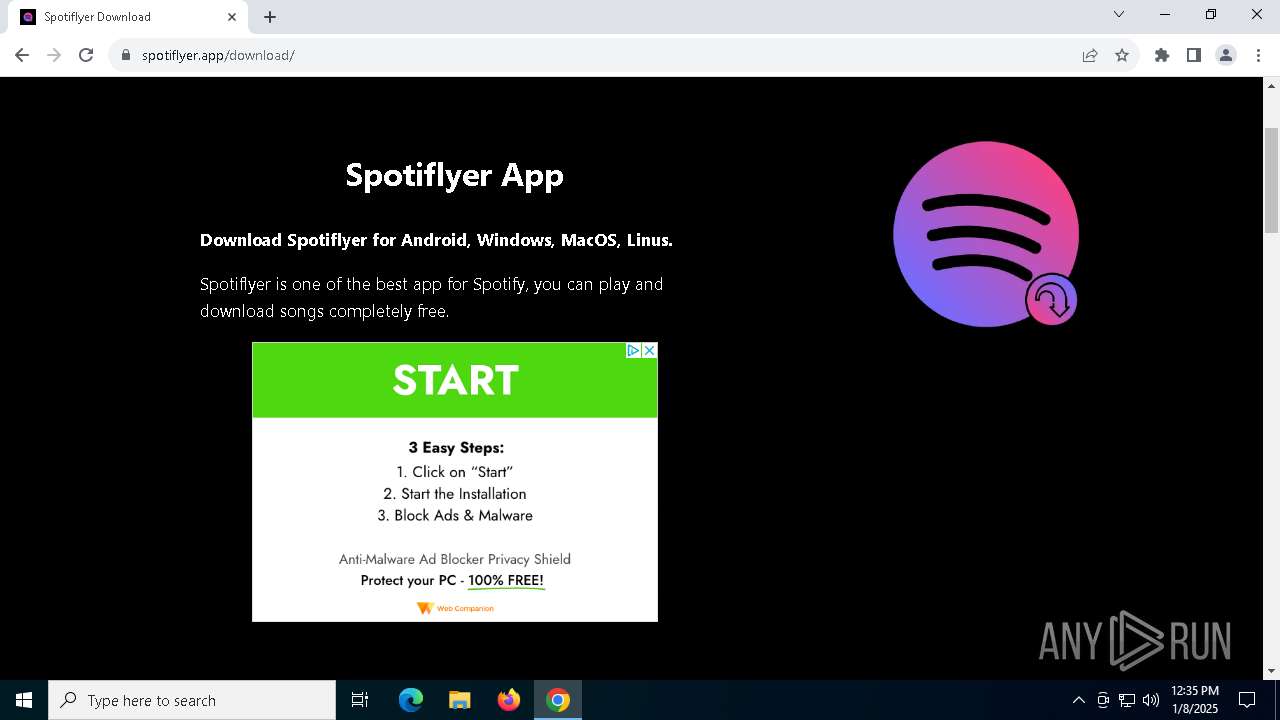1280x720 pixels.
Task: Click the green START ad banner
Action: click(455, 380)
